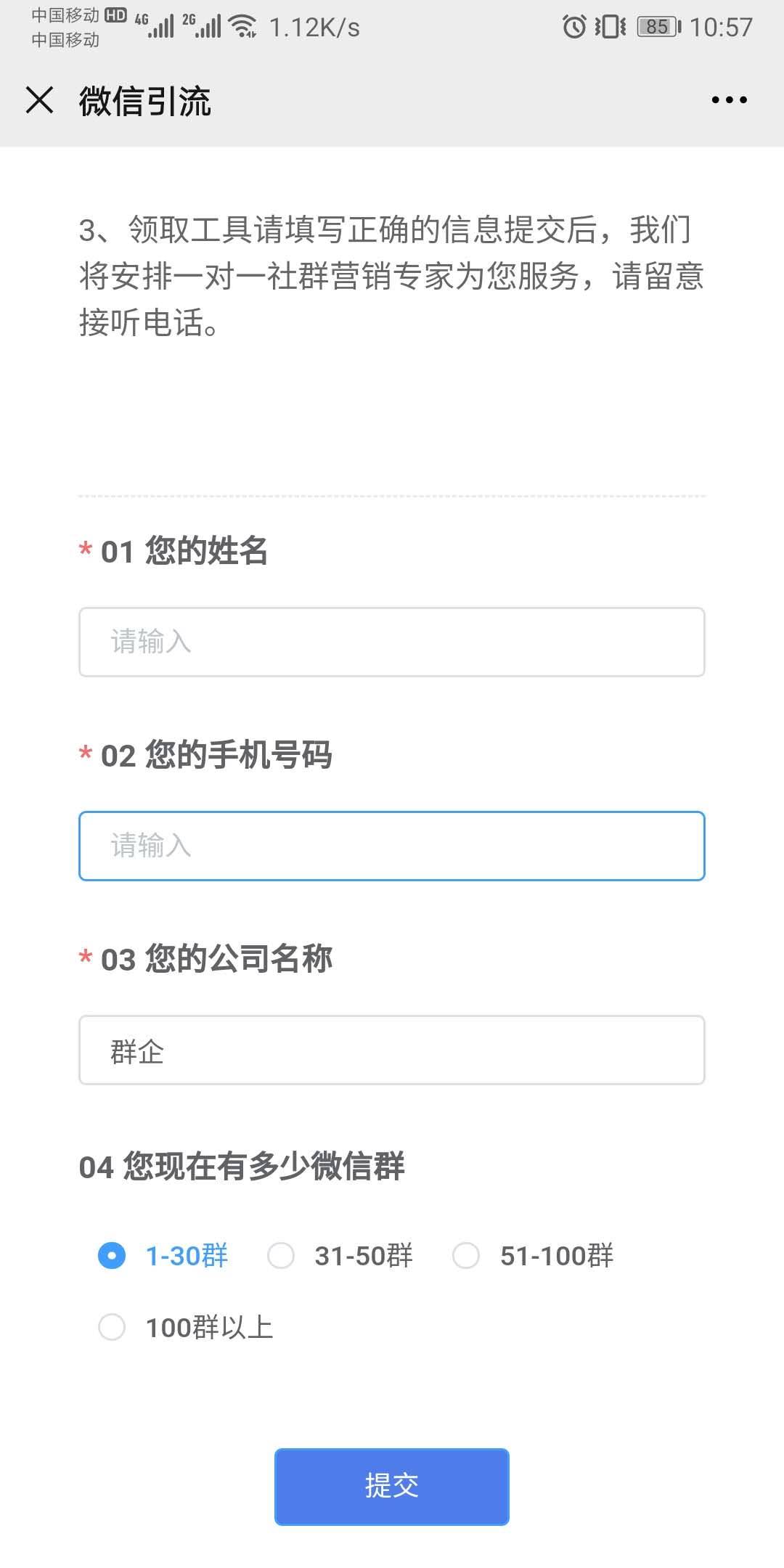Image resolution: width=784 pixels, height=1568 pixels.
Task: Focus the 您的姓名 input field
Action: pos(392,642)
